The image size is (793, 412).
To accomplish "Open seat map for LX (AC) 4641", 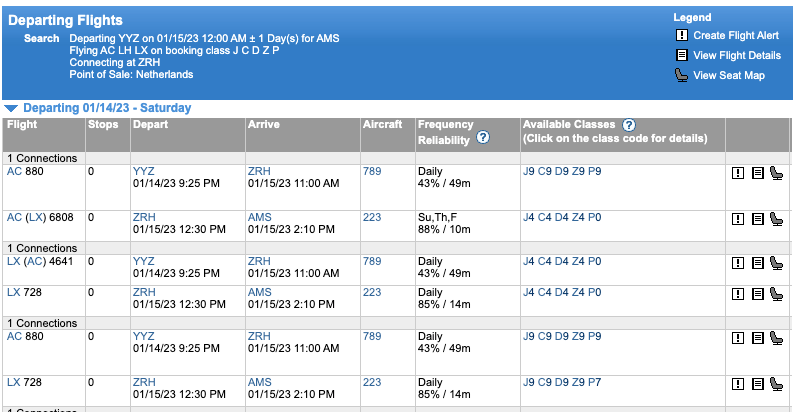I will tap(776, 263).
